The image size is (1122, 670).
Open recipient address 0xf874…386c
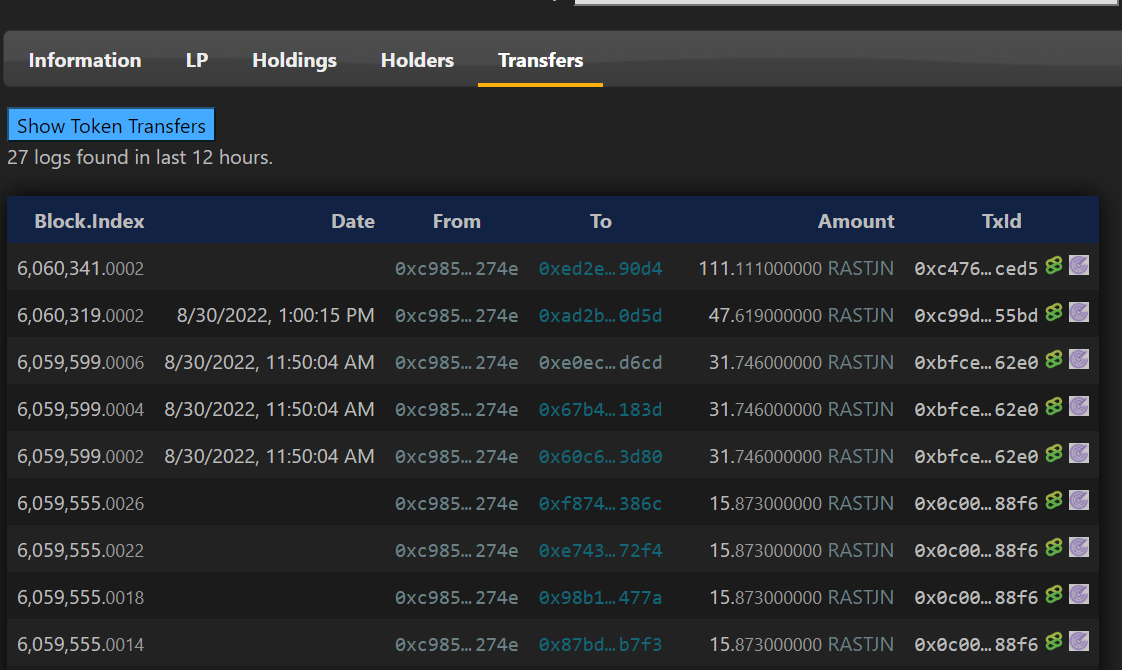600,503
